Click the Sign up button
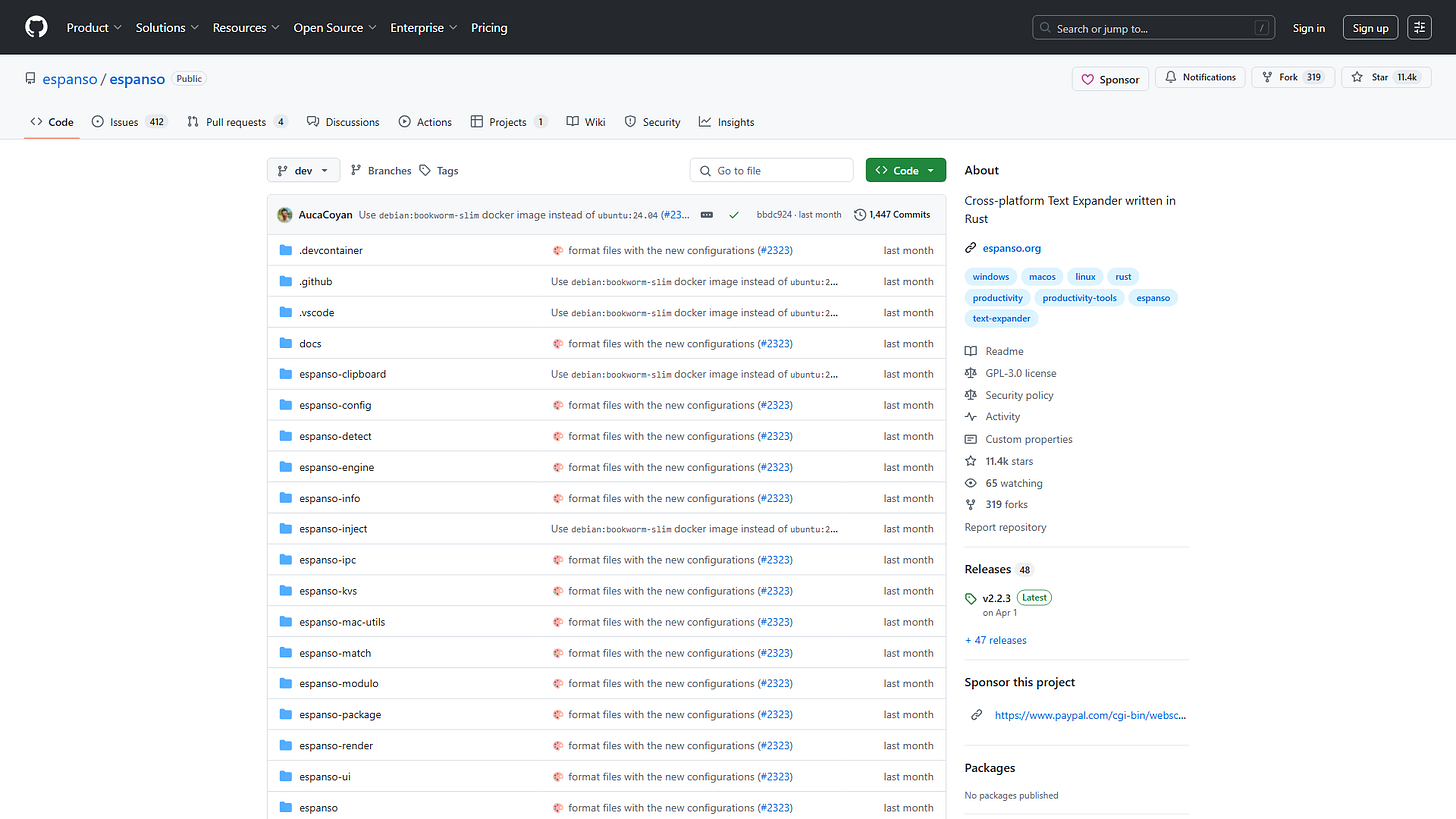 pos(1370,28)
